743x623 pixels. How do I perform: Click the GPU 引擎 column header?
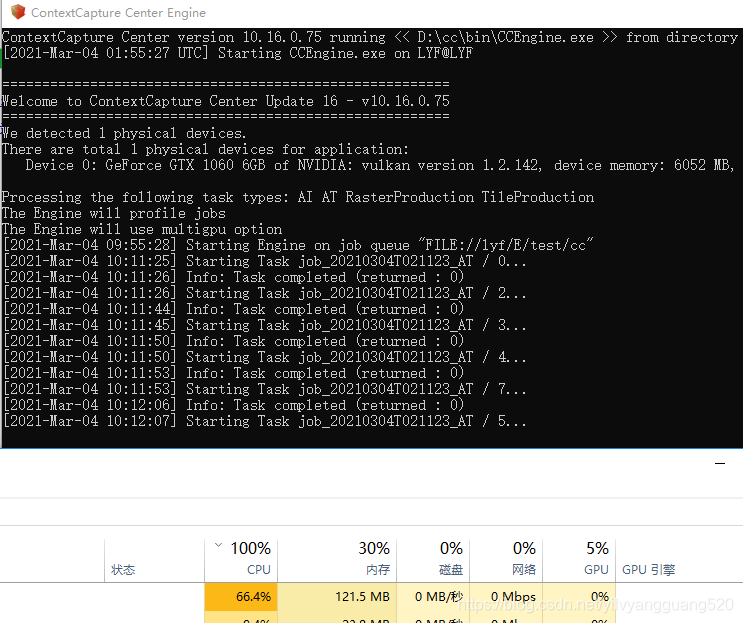648,569
